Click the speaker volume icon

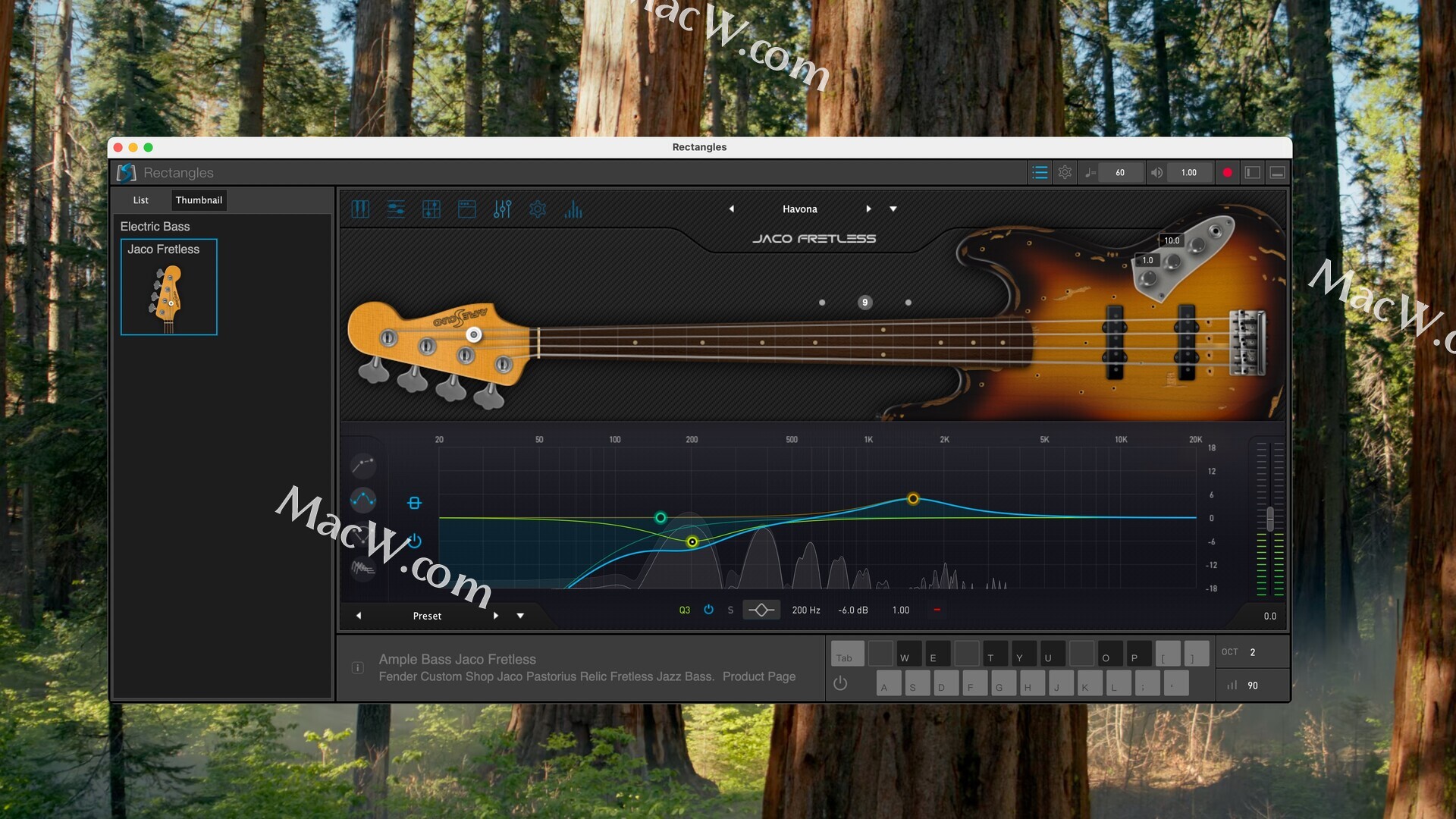click(x=1156, y=173)
